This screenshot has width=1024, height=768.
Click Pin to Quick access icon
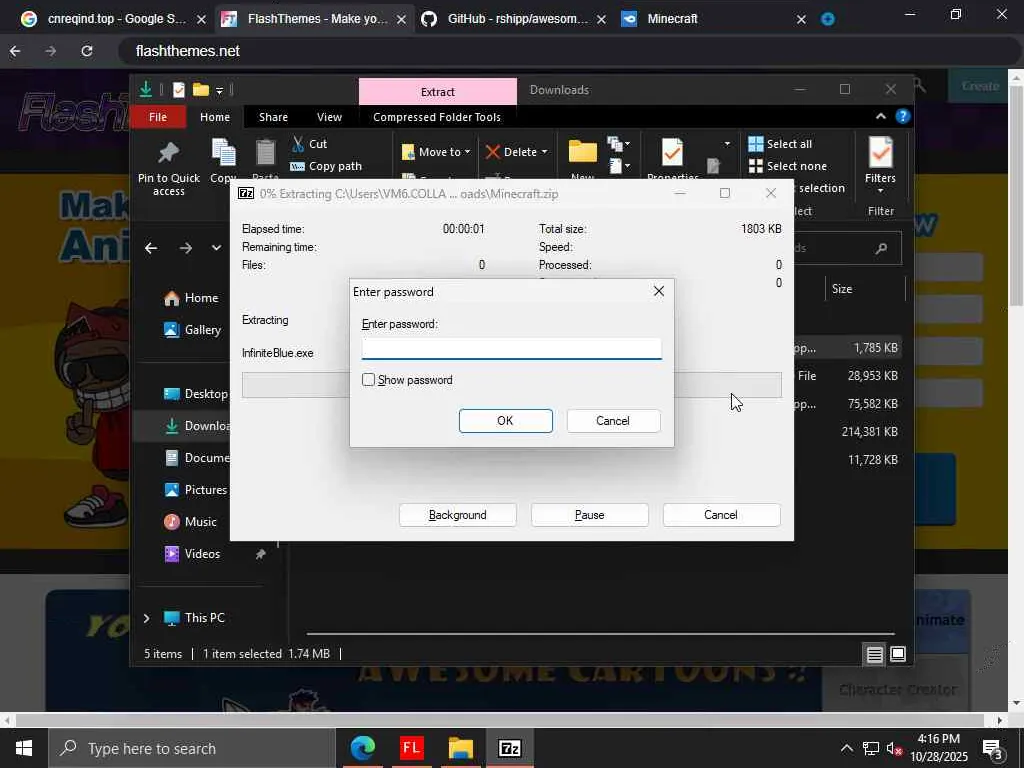click(x=168, y=153)
